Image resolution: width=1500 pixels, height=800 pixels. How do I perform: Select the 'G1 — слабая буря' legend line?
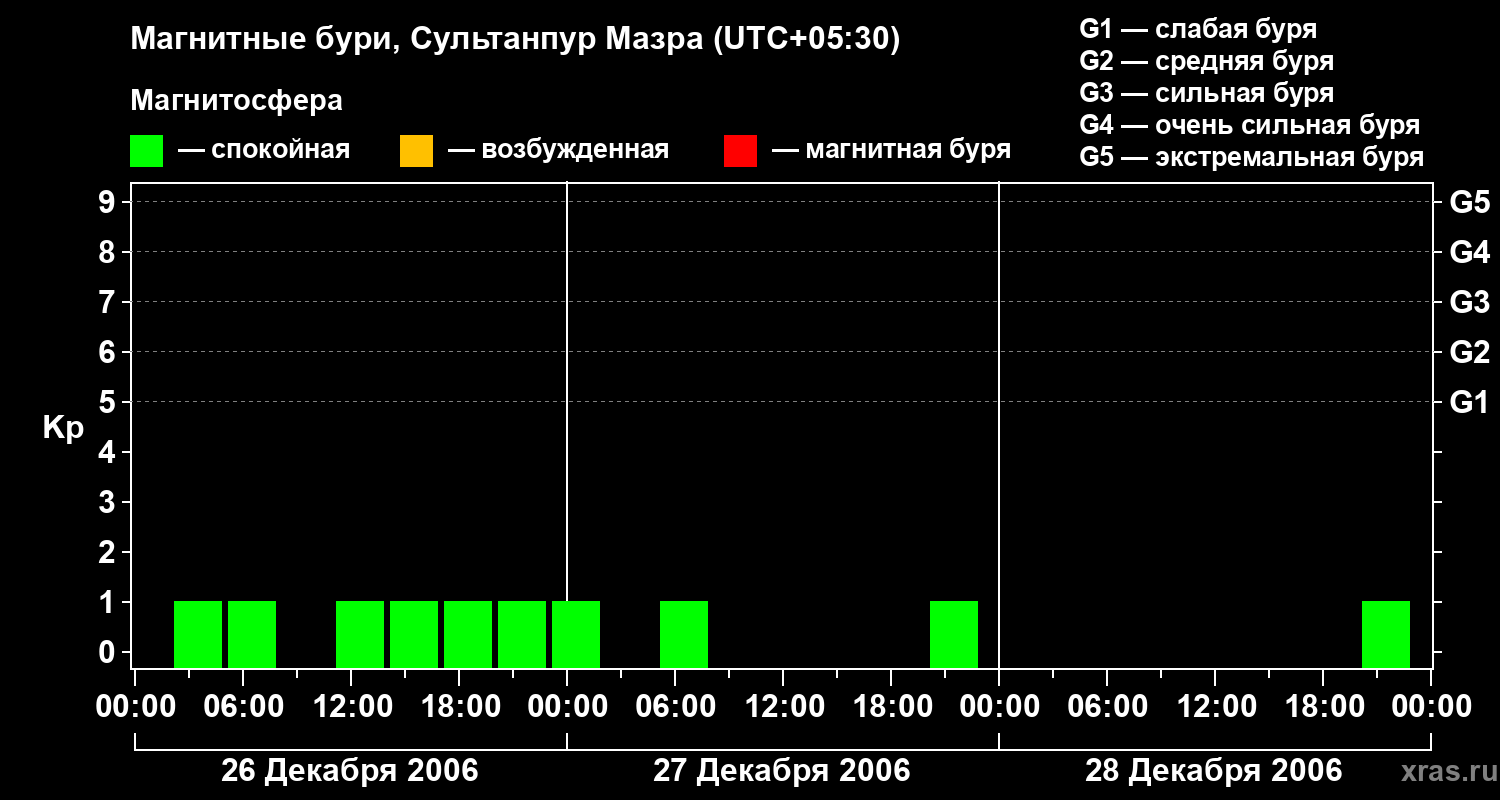coord(1198,29)
